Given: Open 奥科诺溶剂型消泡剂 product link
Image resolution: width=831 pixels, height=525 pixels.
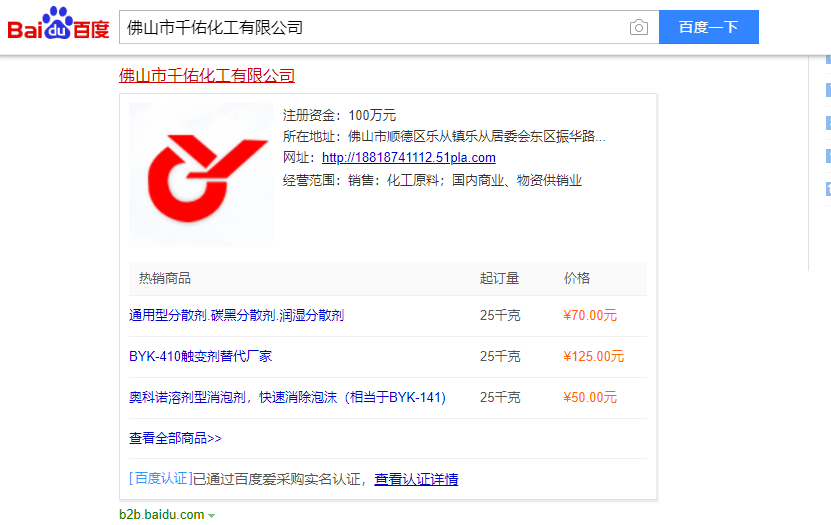Looking at the screenshot, I should click(x=287, y=397).
